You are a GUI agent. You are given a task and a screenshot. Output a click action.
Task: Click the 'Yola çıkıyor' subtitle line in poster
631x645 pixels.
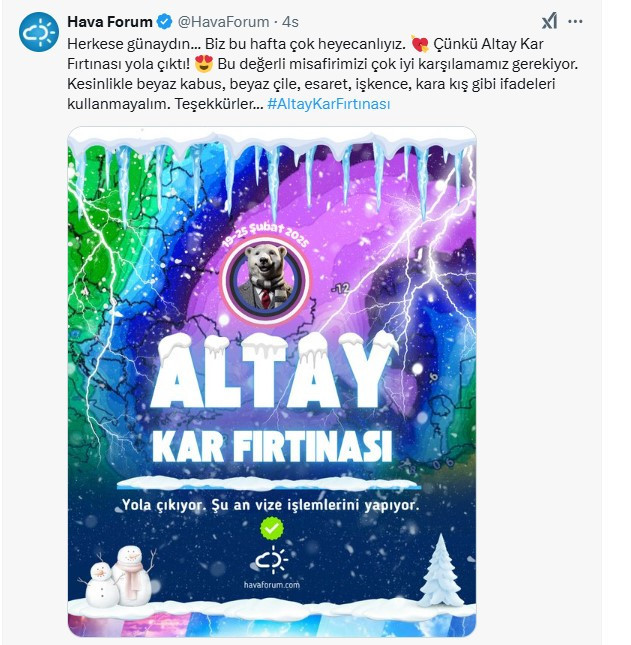(x=271, y=505)
